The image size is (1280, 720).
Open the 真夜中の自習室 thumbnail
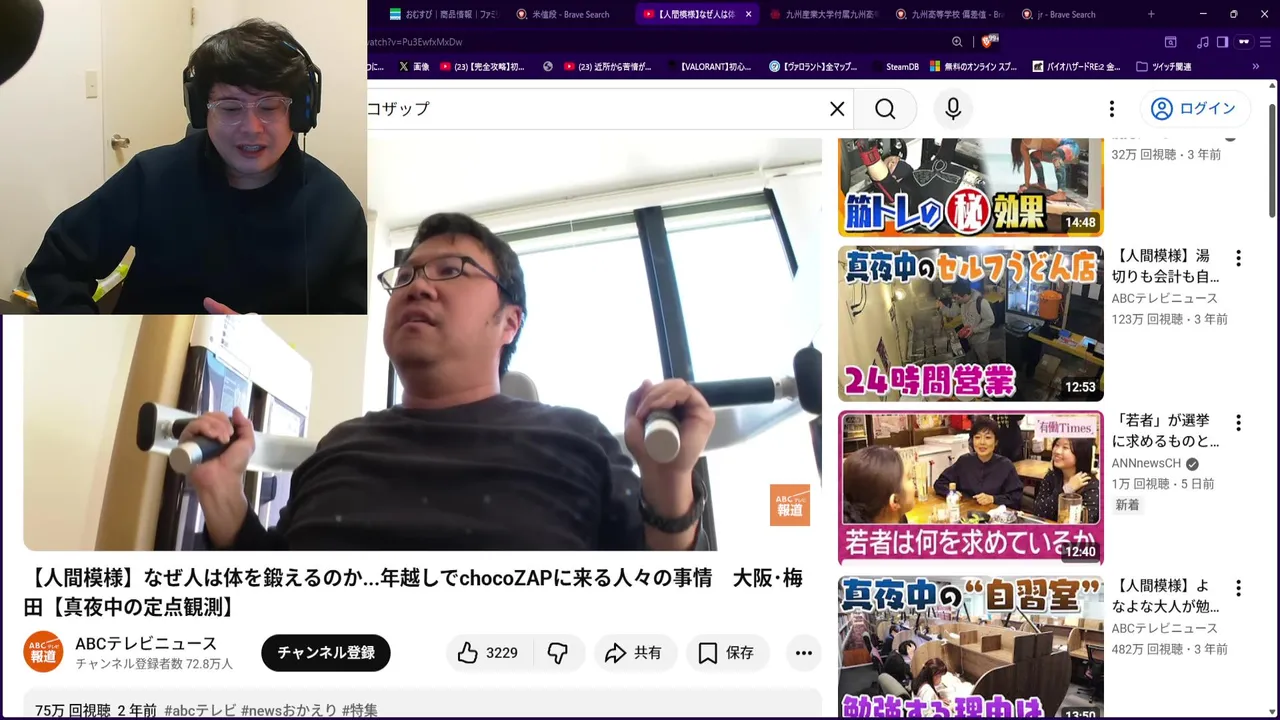pos(970,648)
